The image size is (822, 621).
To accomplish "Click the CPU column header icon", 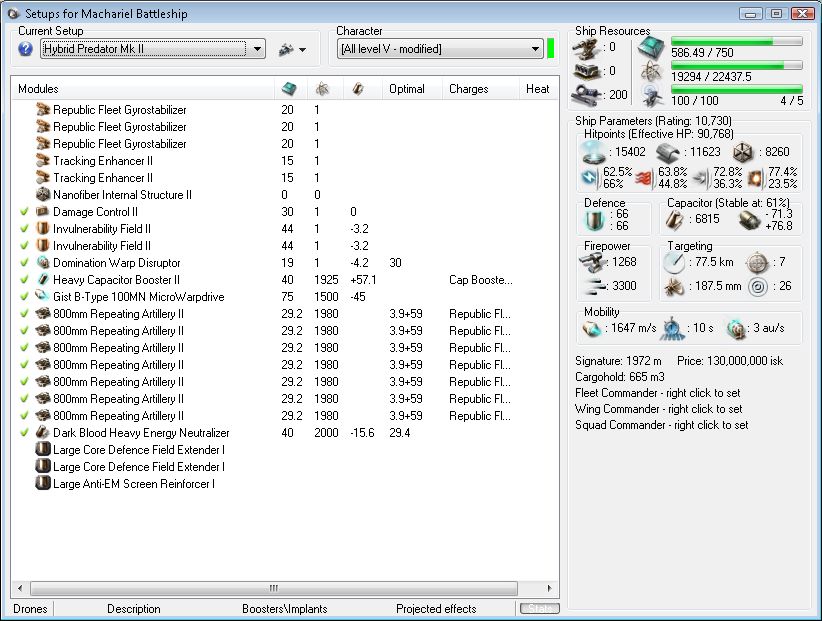I will (x=289, y=89).
